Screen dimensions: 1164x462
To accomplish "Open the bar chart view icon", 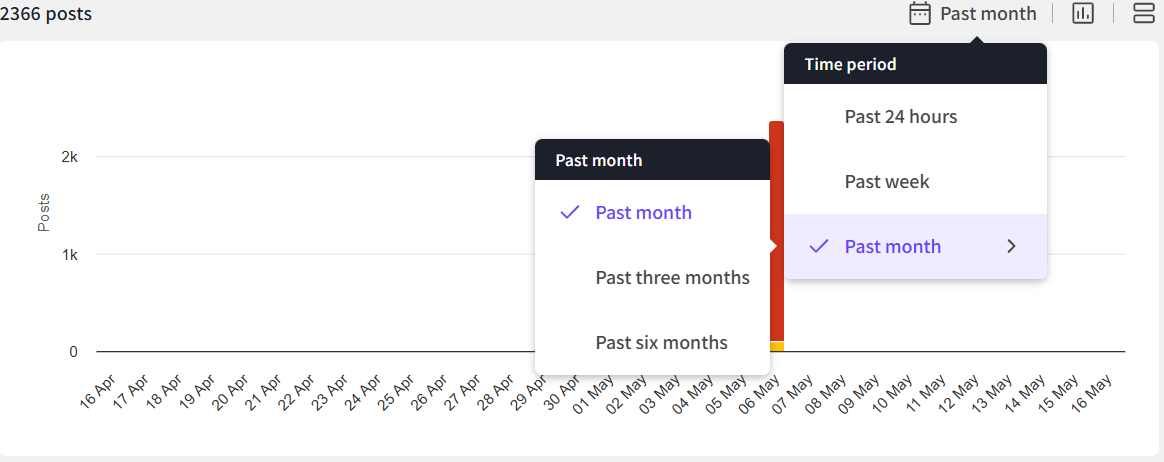I will pyautogui.click(x=1083, y=13).
